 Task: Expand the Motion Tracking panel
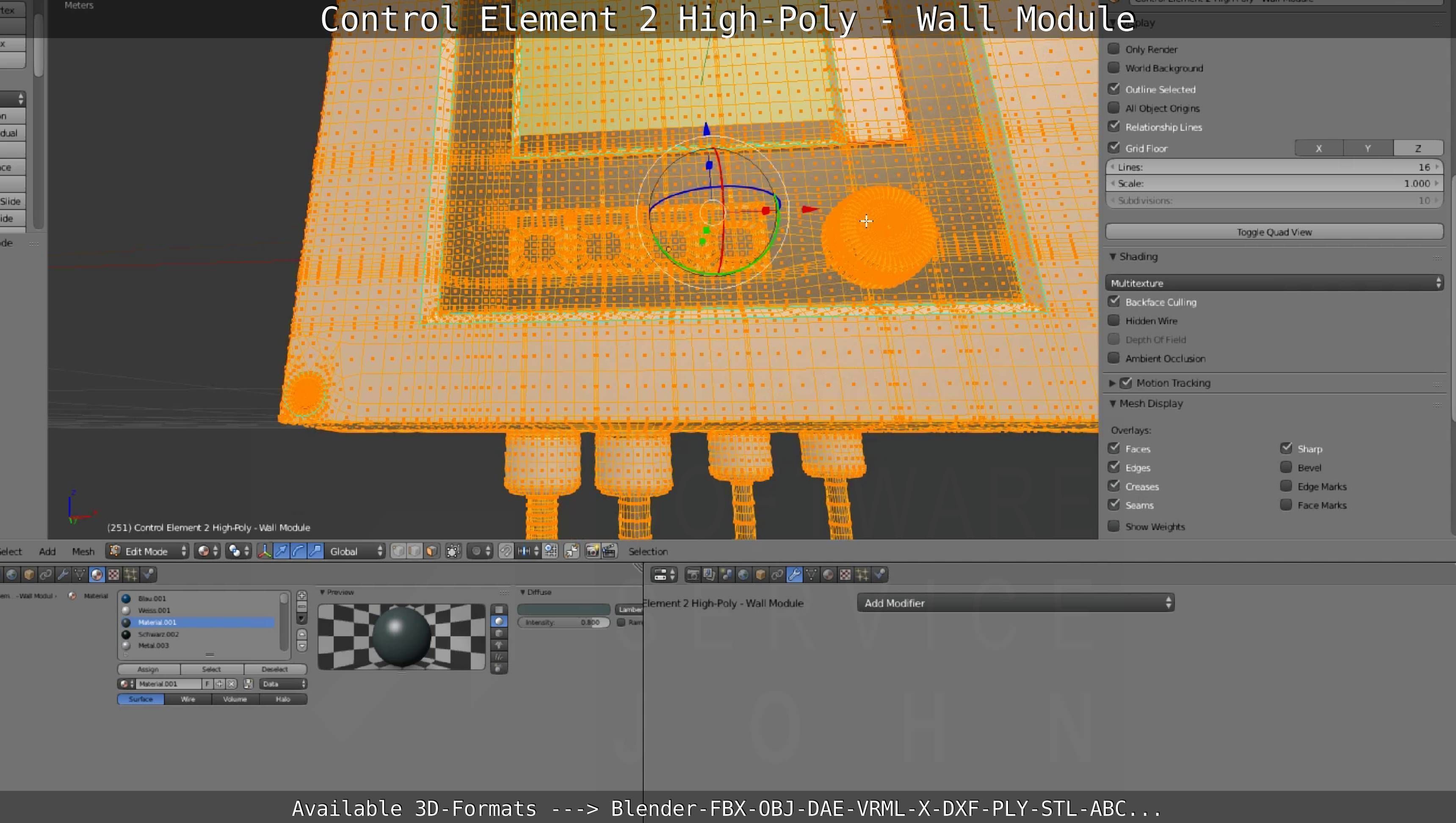tap(1112, 383)
